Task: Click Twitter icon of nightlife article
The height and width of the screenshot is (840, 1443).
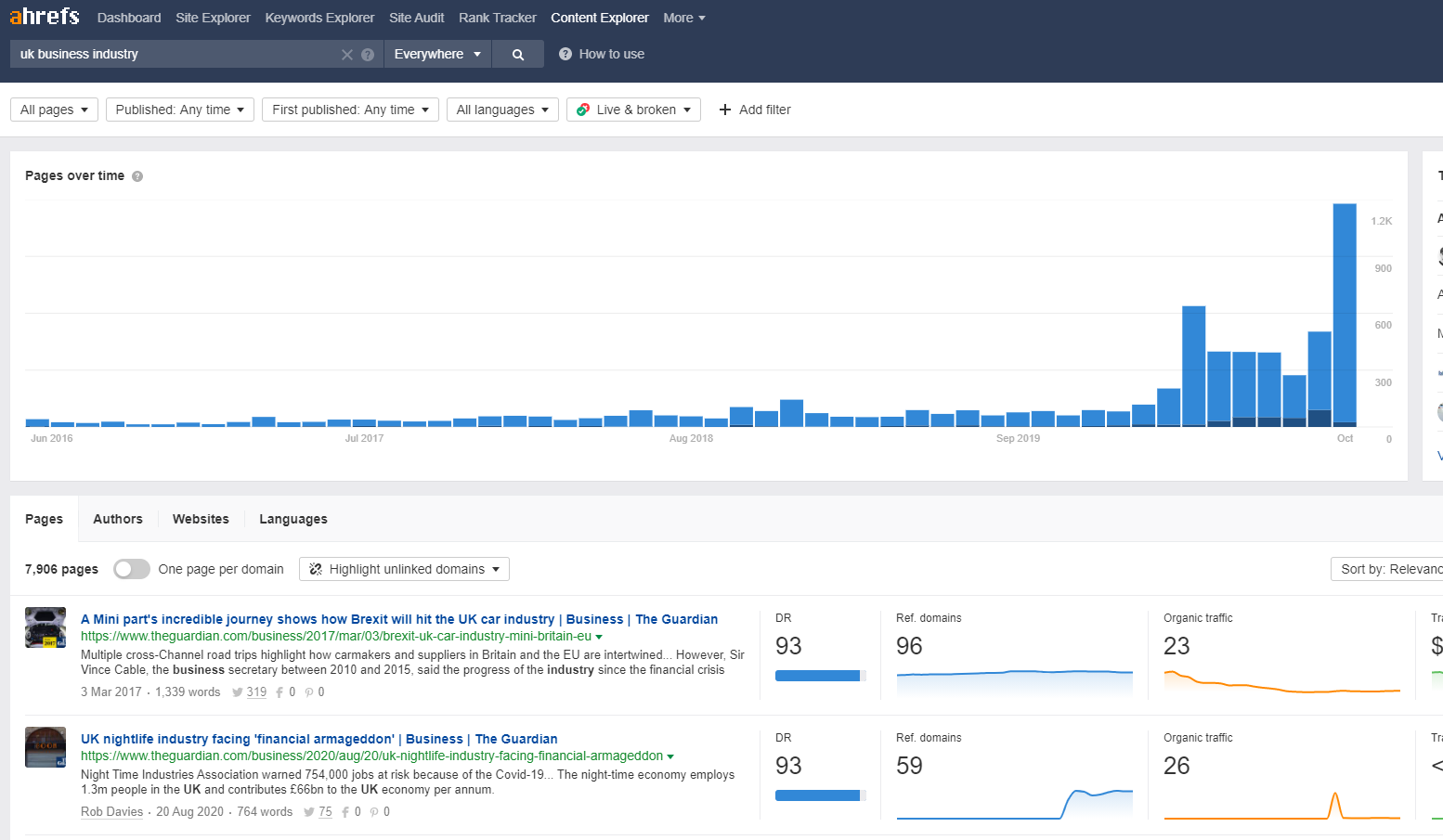Action: pos(309,812)
